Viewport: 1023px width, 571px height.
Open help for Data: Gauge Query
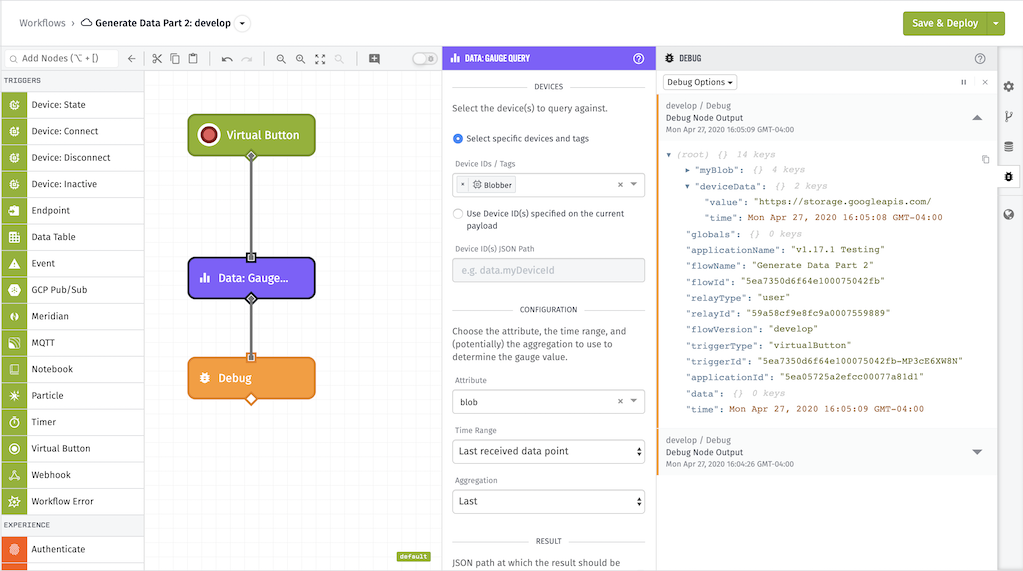(x=639, y=59)
